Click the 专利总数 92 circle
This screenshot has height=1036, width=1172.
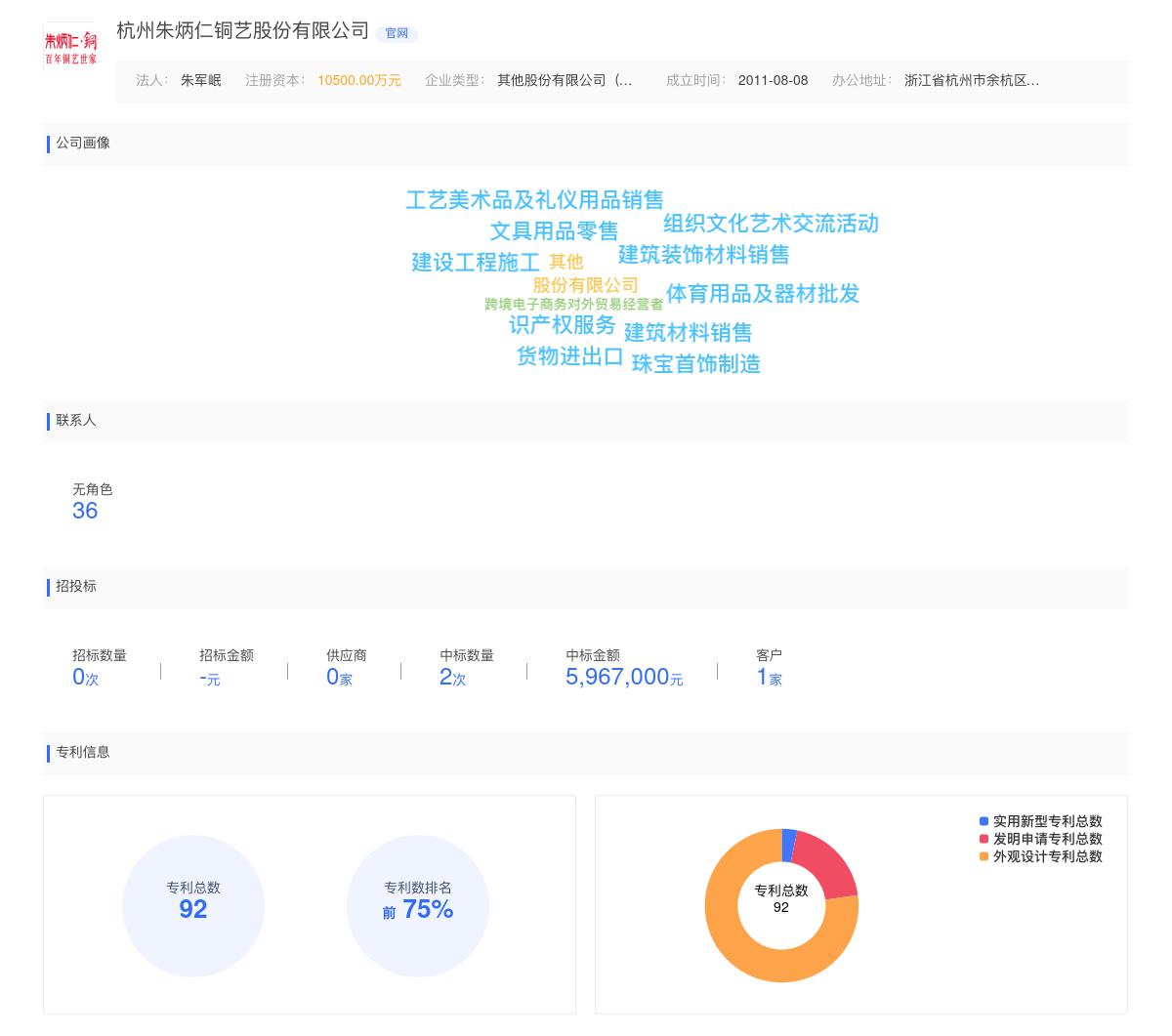coord(193,905)
